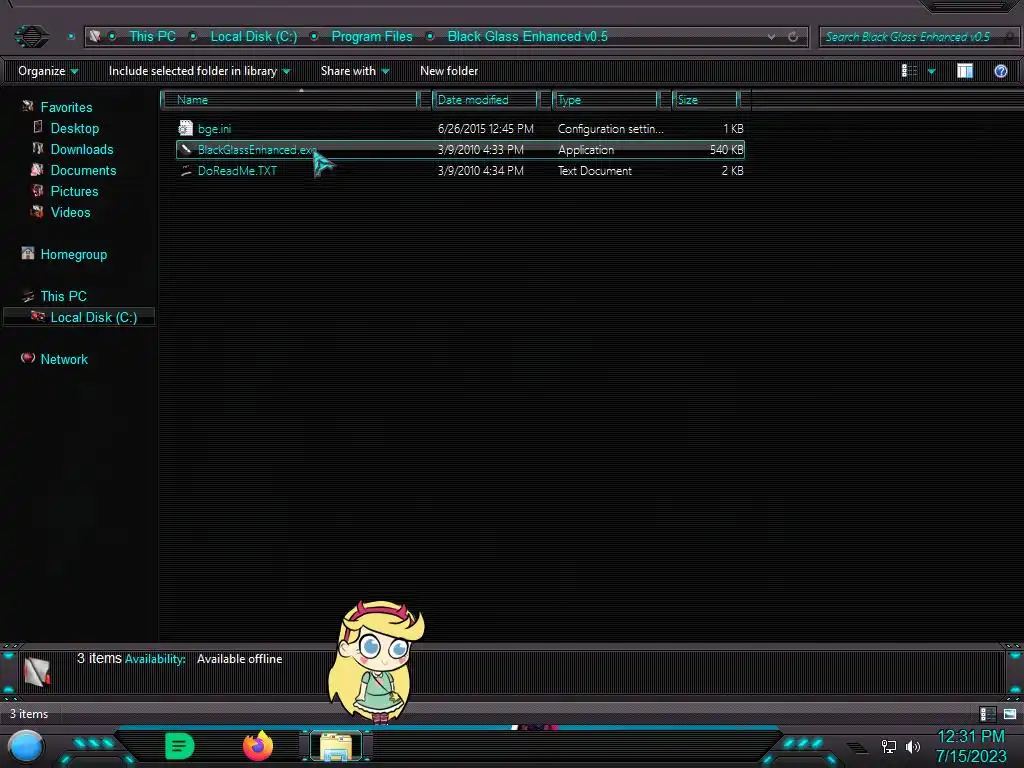The image size is (1024, 768).
Task: Open the bge.ini file icon
Action: pos(185,128)
